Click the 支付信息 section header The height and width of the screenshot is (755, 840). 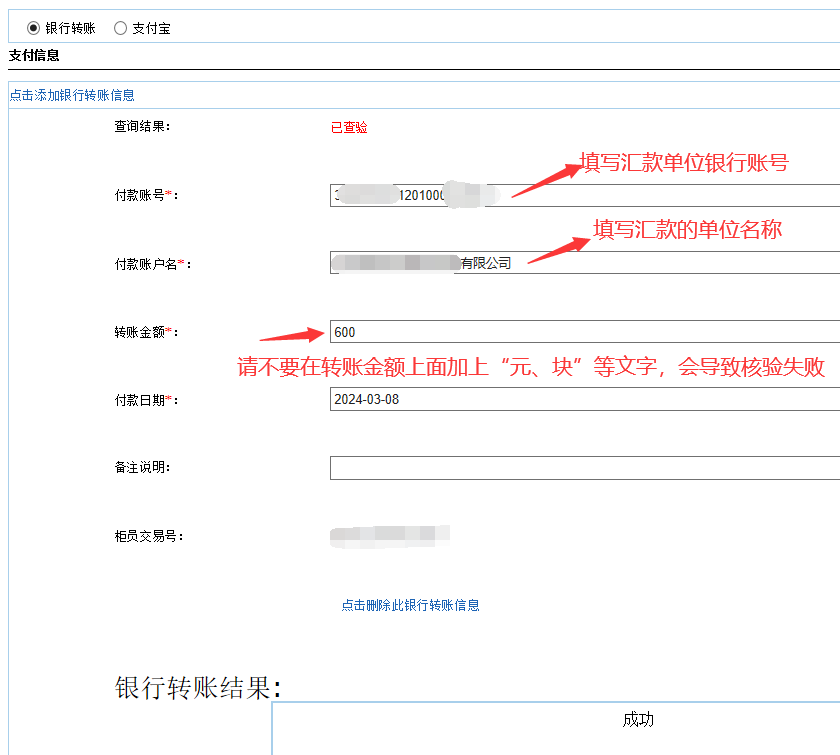(35, 56)
